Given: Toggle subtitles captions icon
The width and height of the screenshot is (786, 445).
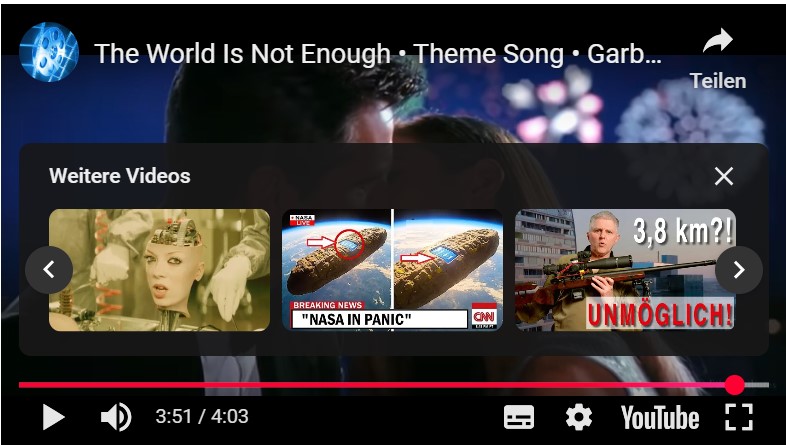Looking at the screenshot, I should pos(519,417).
